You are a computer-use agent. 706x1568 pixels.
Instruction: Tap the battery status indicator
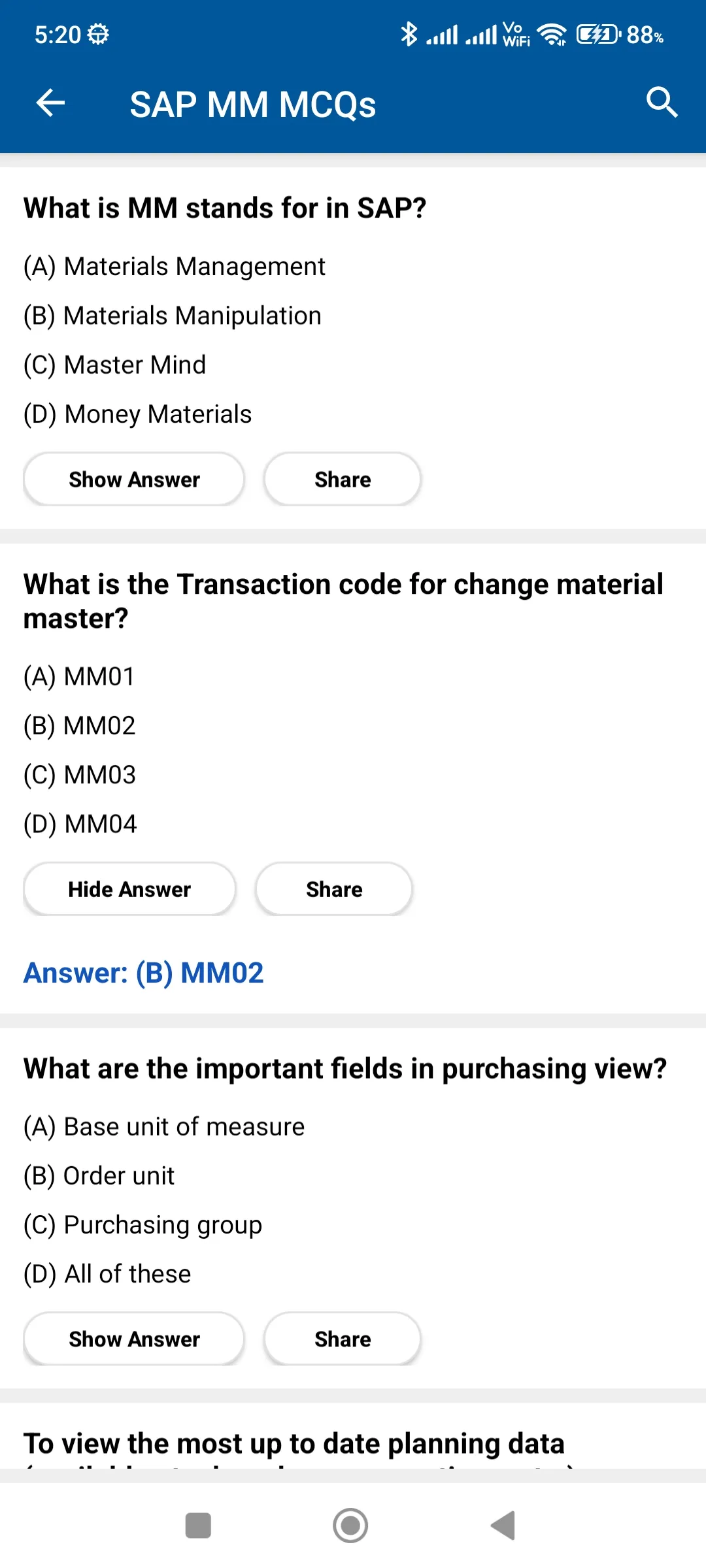click(x=619, y=34)
